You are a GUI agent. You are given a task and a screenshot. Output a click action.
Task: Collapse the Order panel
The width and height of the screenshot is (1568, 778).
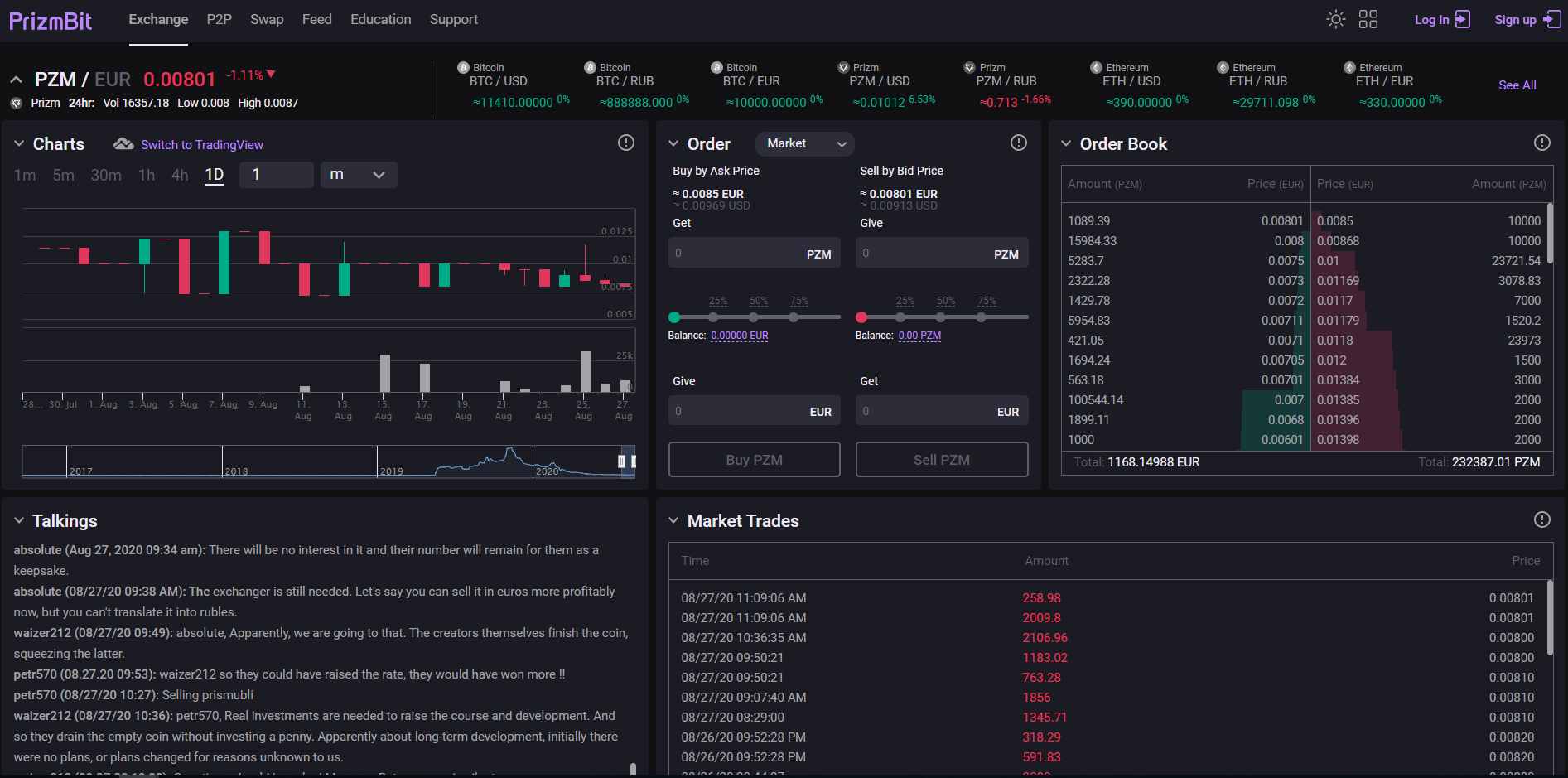click(673, 144)
